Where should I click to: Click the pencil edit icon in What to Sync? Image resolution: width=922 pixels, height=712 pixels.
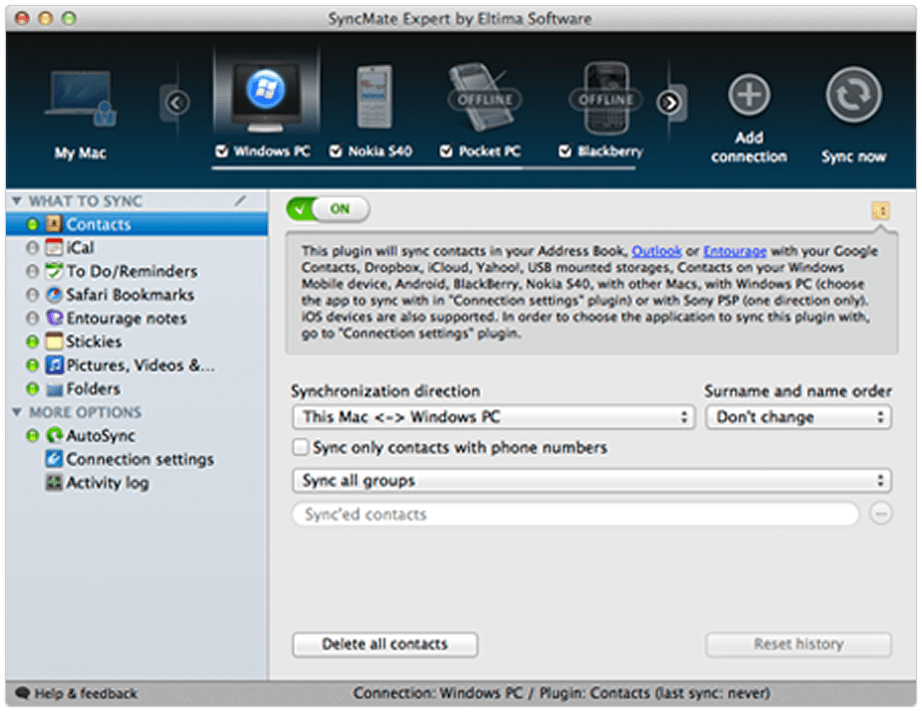(240, 201)
